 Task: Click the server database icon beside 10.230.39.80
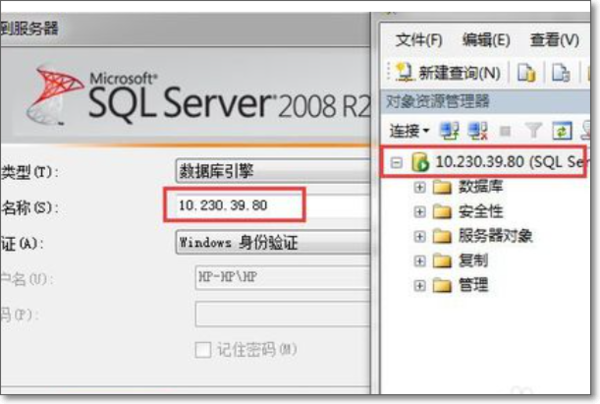420,162
